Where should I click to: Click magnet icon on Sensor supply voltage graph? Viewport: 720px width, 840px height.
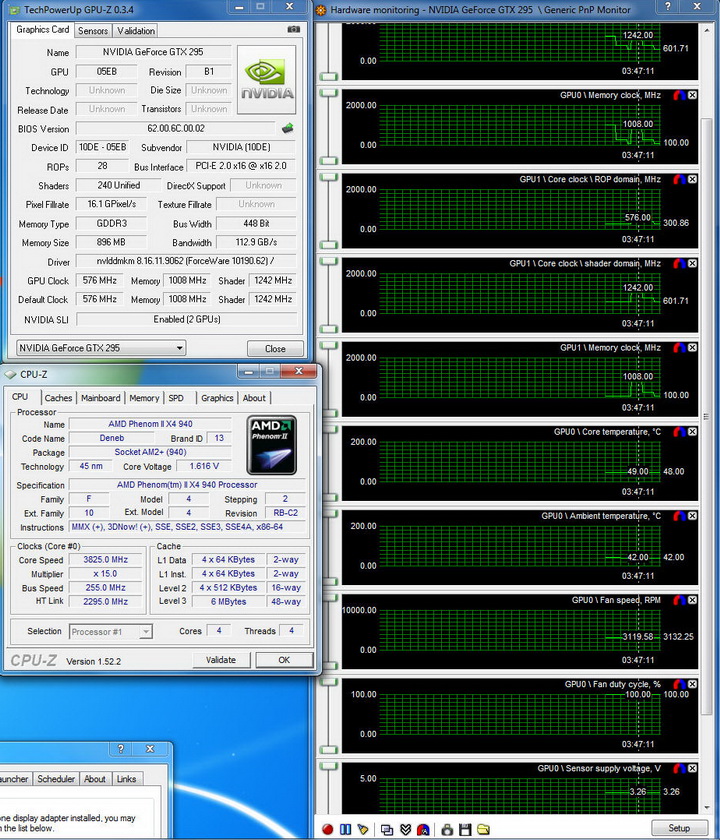pyautogui.click(x=679, y=768)
